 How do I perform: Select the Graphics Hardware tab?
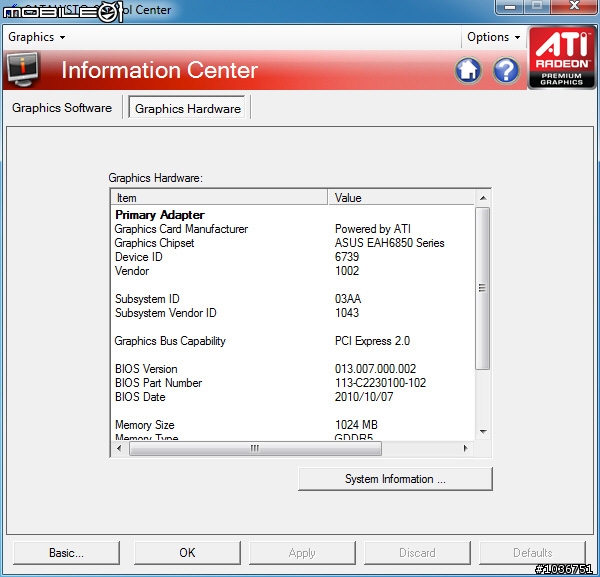click(188, 109)
